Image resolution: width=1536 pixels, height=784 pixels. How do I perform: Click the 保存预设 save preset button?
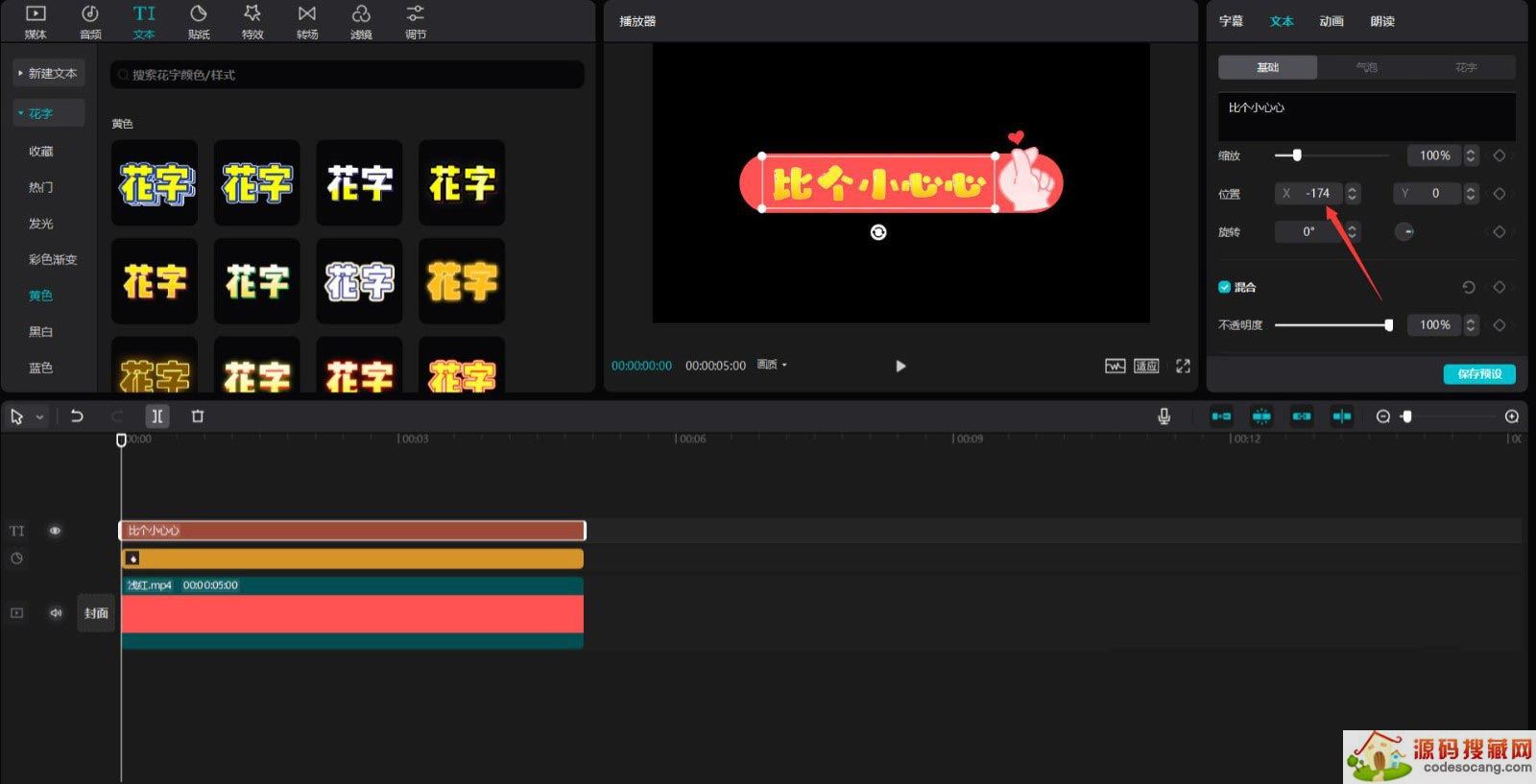(x=1478, y=374)
